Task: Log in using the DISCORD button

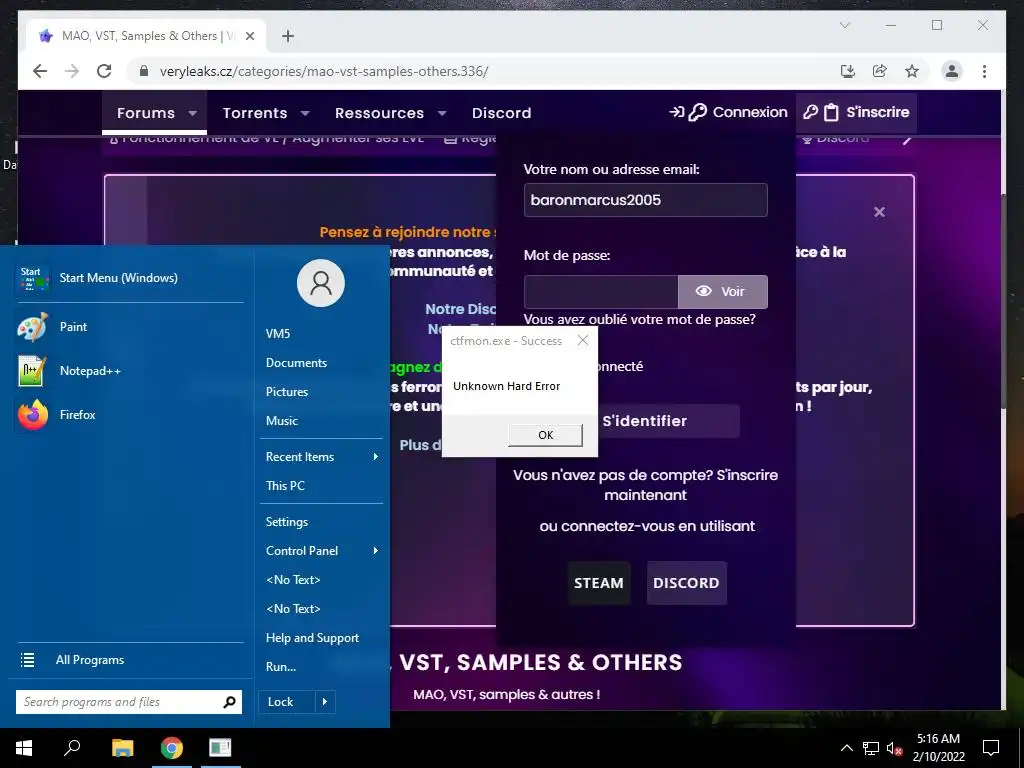Action: [x=686, y=583]
